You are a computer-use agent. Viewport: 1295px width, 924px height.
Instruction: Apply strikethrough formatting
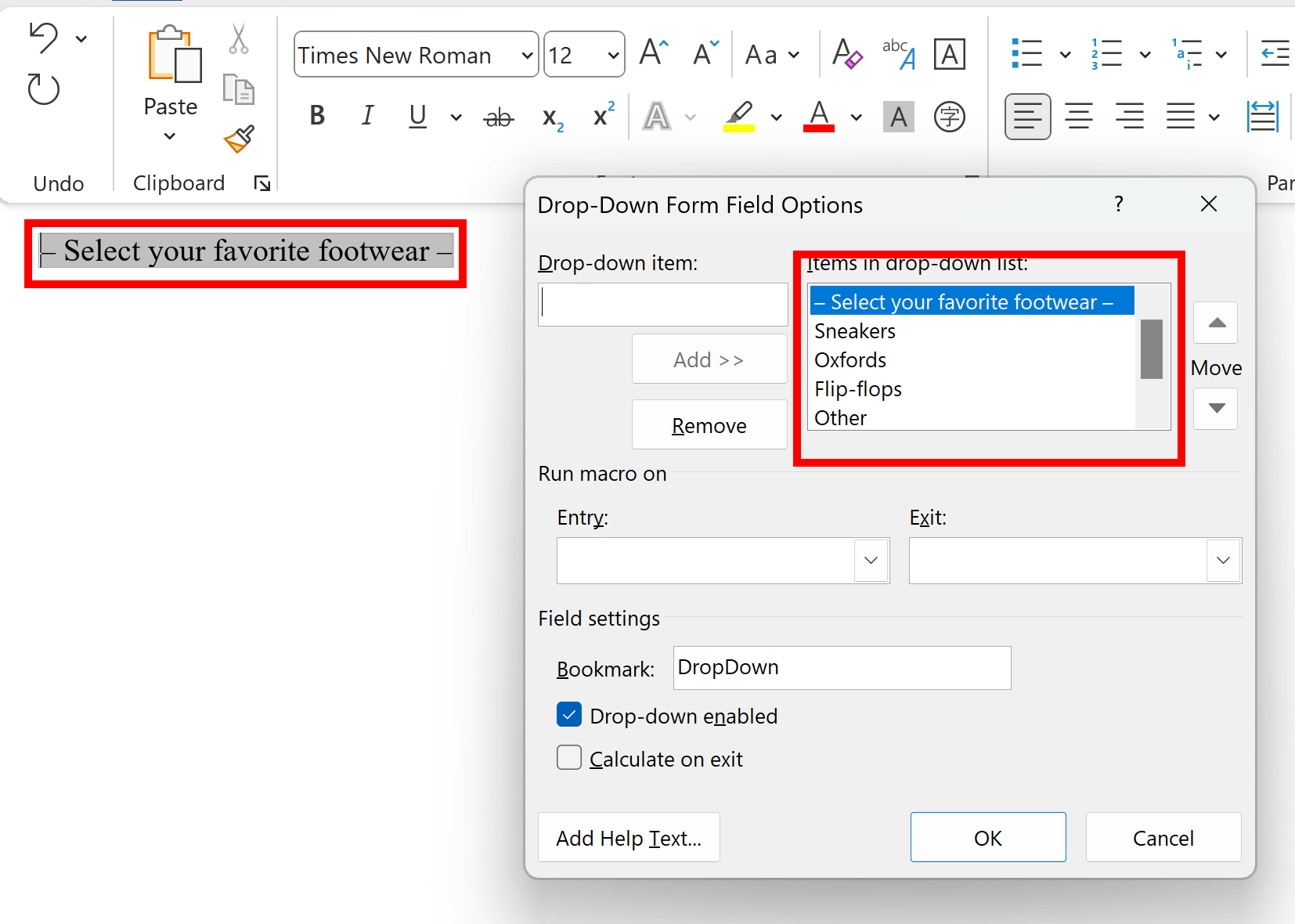click(x=499, y=116)
